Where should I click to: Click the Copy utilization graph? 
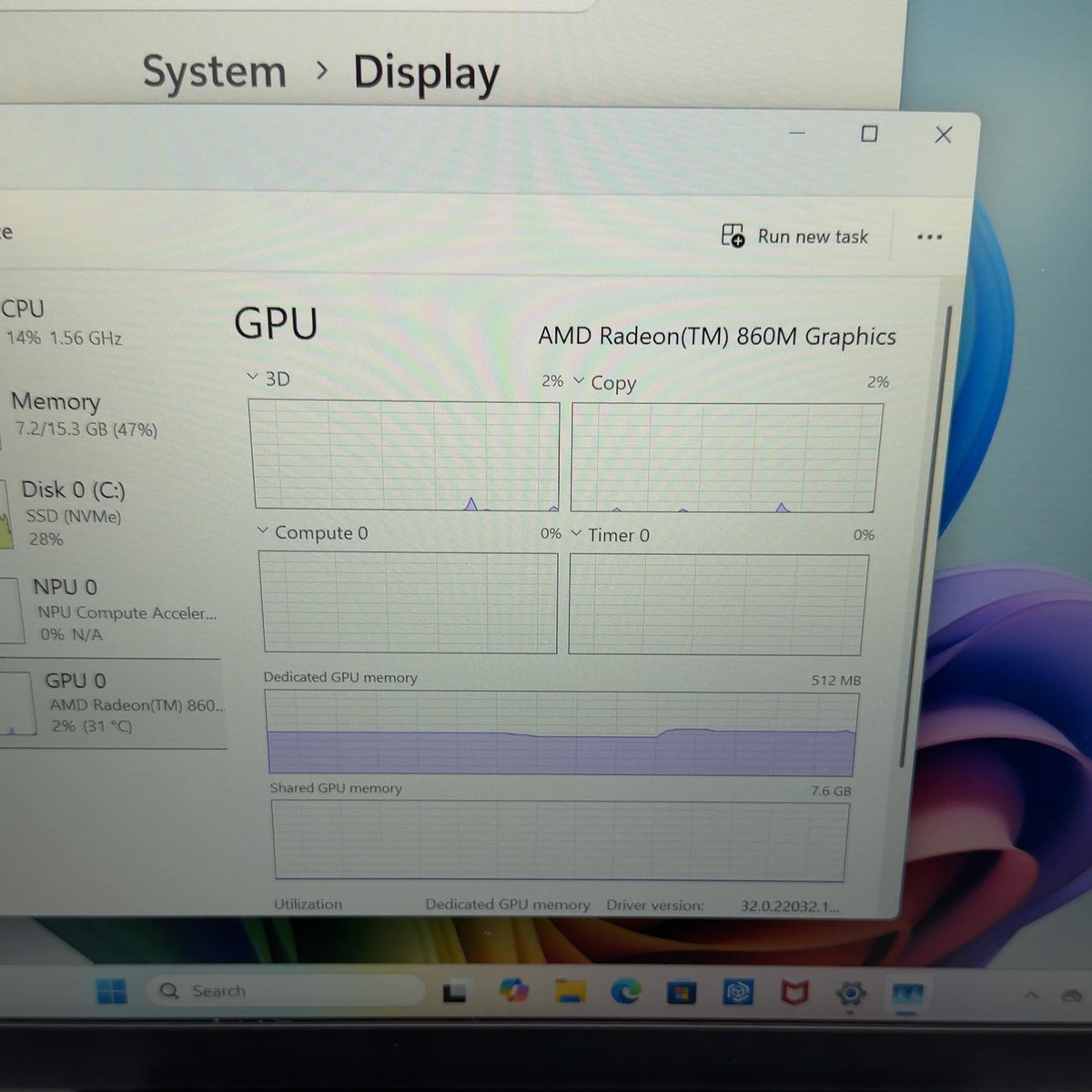click(725, 458)
